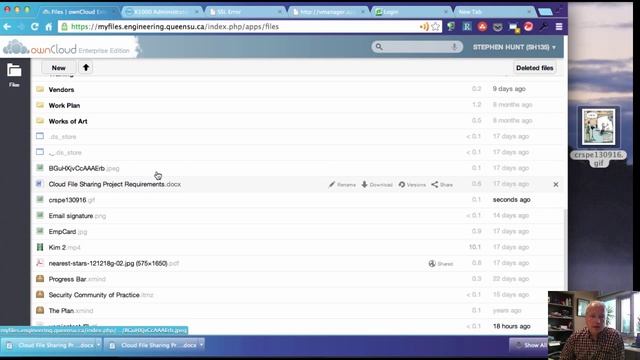Click the ownCloud logo
Viewport: 640px width, 360px height.
(67, 48)
